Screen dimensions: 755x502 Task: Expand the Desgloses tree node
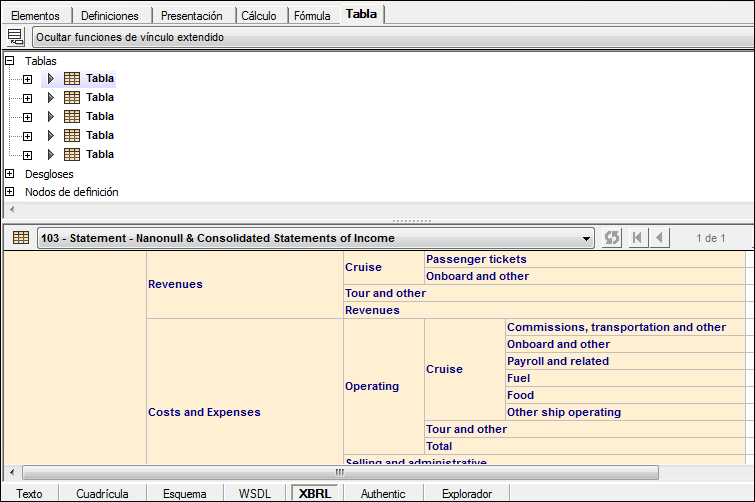point(10,174)
